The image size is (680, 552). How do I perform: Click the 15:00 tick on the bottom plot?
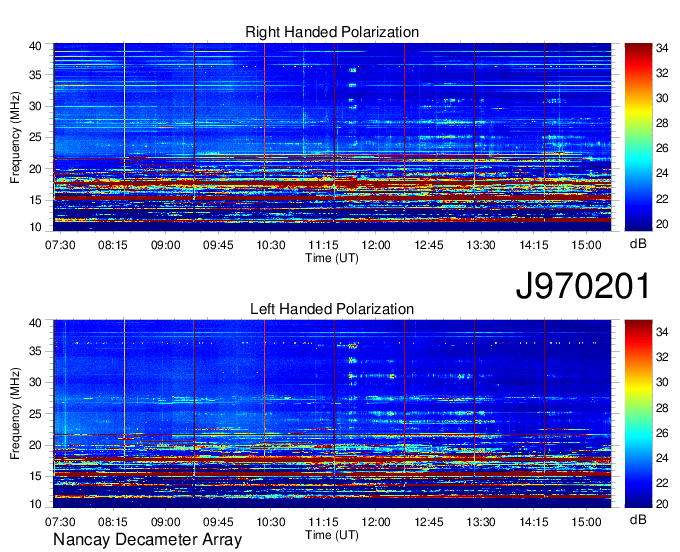pyautogui.click(x=586, y=522)
